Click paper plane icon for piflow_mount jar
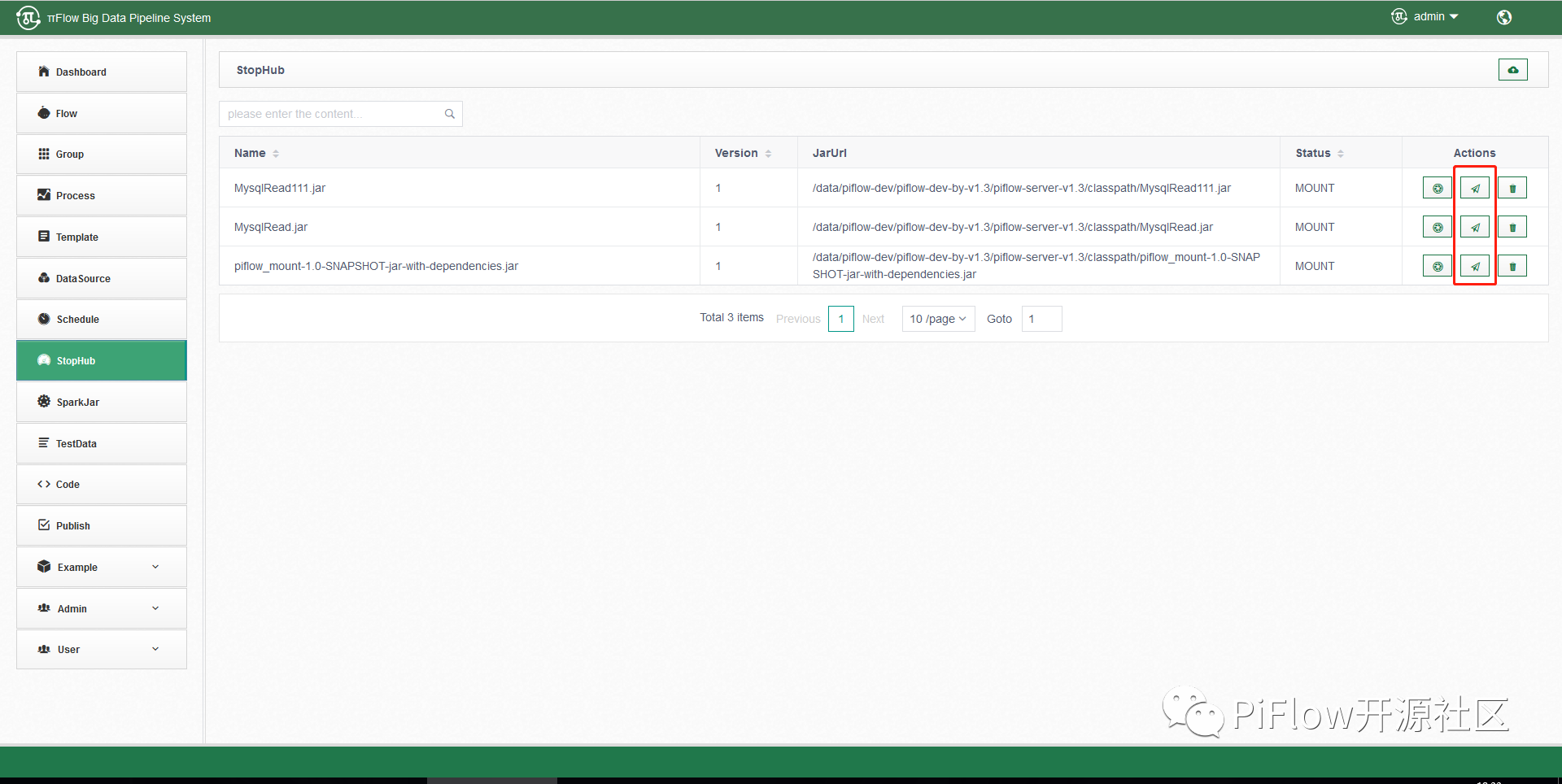Screen dimensions: 1562x784 tap(1474, 266)
